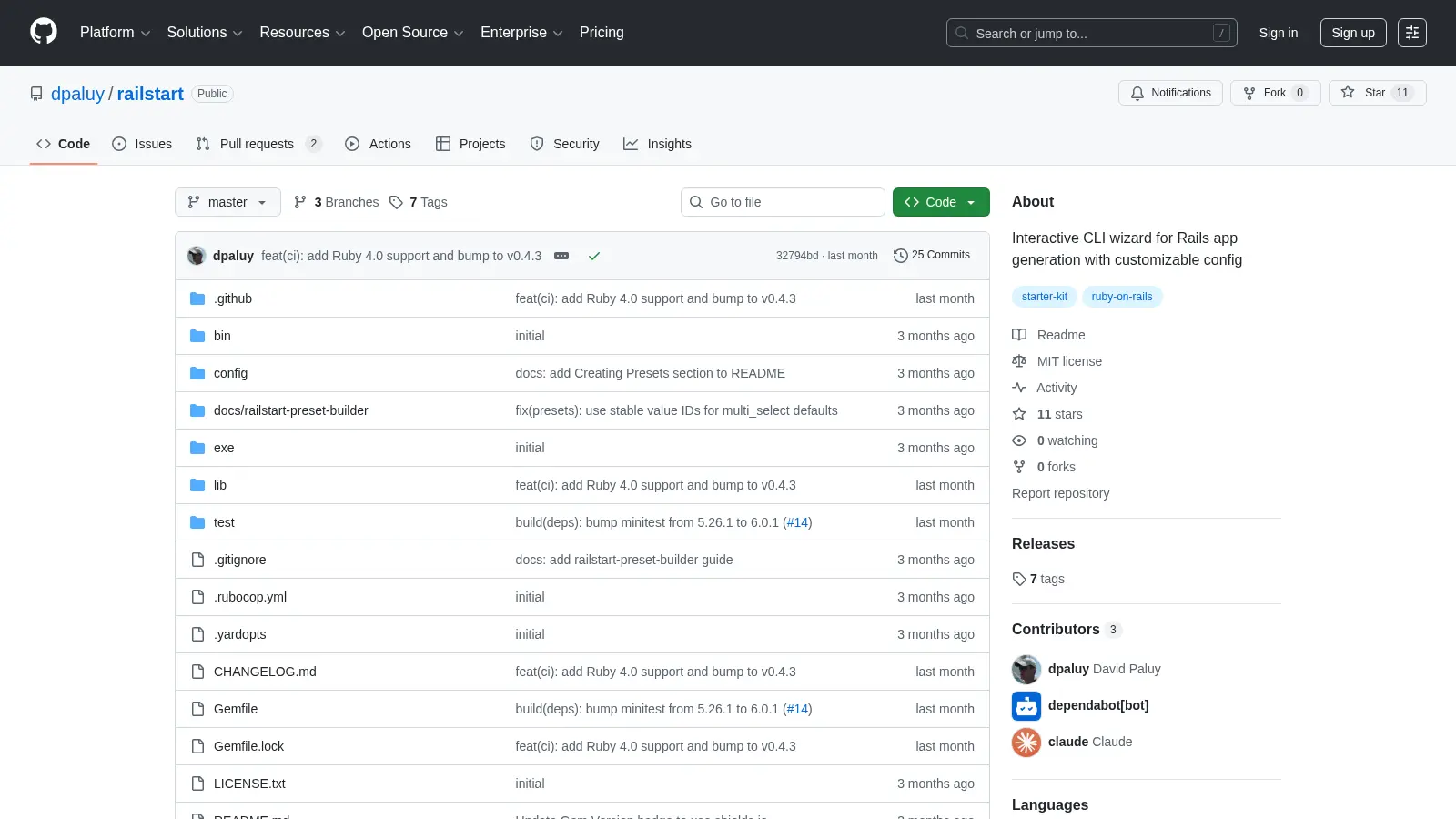Screen dimensions: 1456x819
Task: Click dpaluy contributor avatar in Contributors
Action: [x=1026, y=669]
